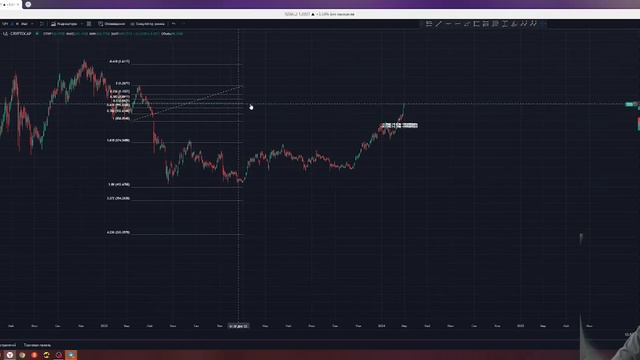Click the Оповещение (Alert) button
Screen dimensions: 640x360
pyautogui.click(x=111, y=24)
